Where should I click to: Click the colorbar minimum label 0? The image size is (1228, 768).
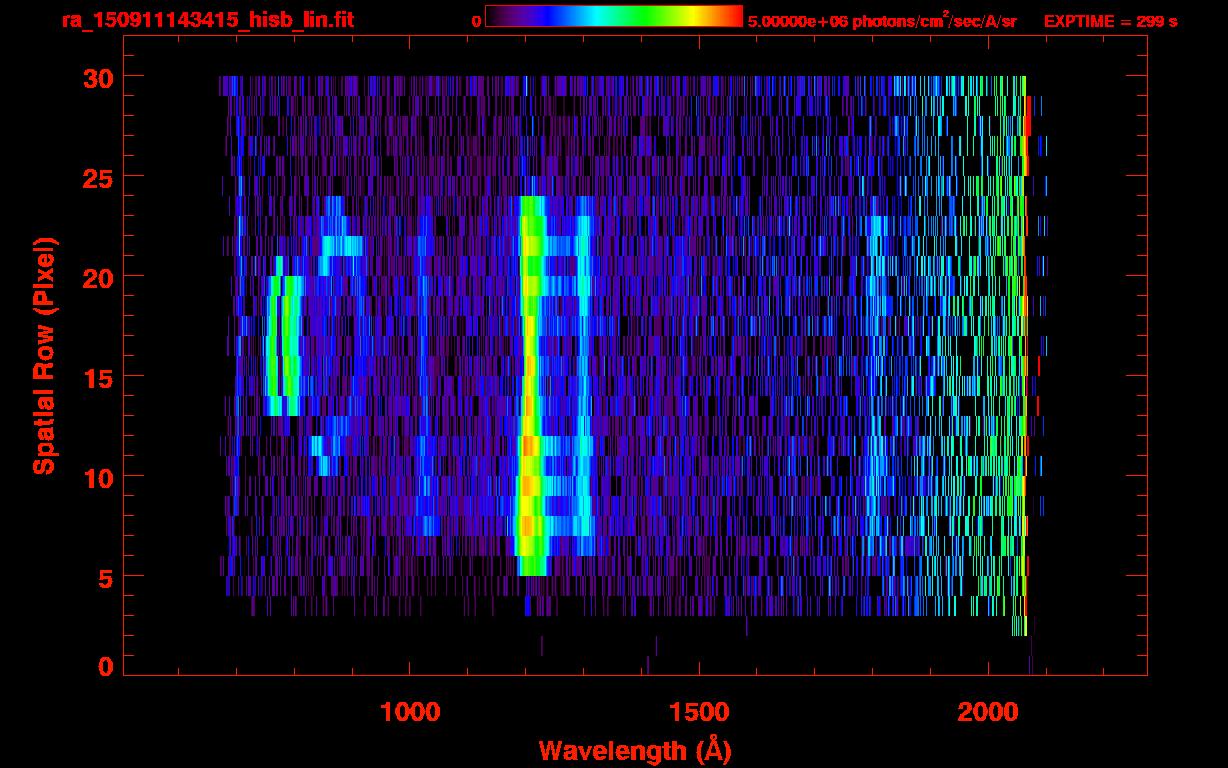(x=476, y=21)
